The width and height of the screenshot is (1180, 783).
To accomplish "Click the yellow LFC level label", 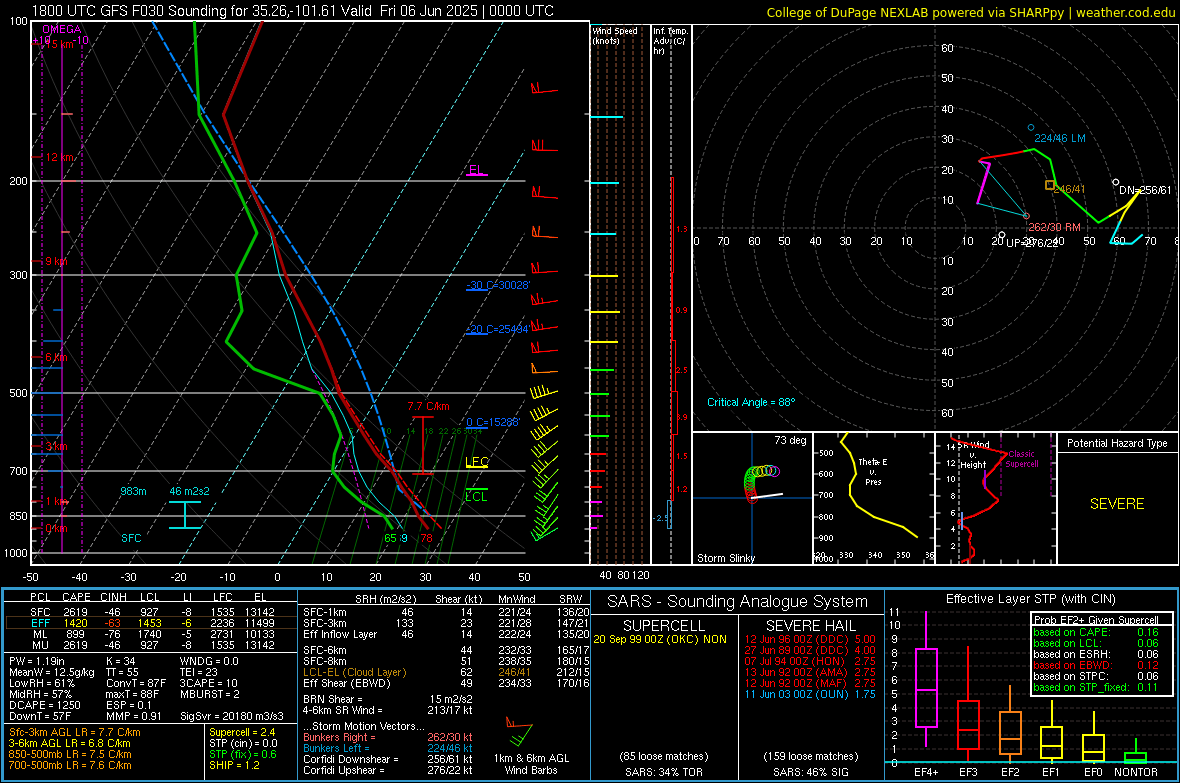I will [x=476, y=462].
